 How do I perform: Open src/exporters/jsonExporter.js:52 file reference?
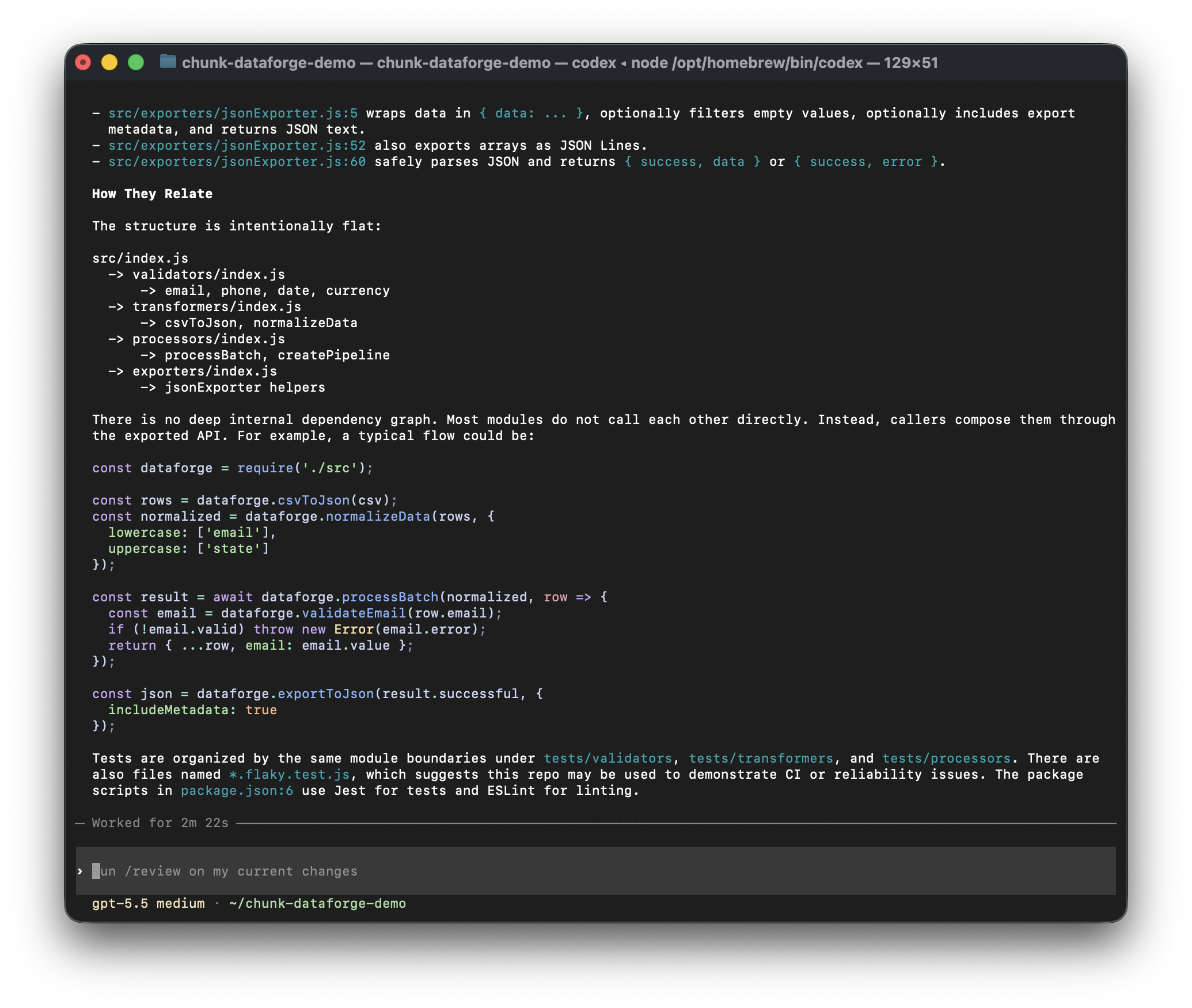[x=237, y=145]
